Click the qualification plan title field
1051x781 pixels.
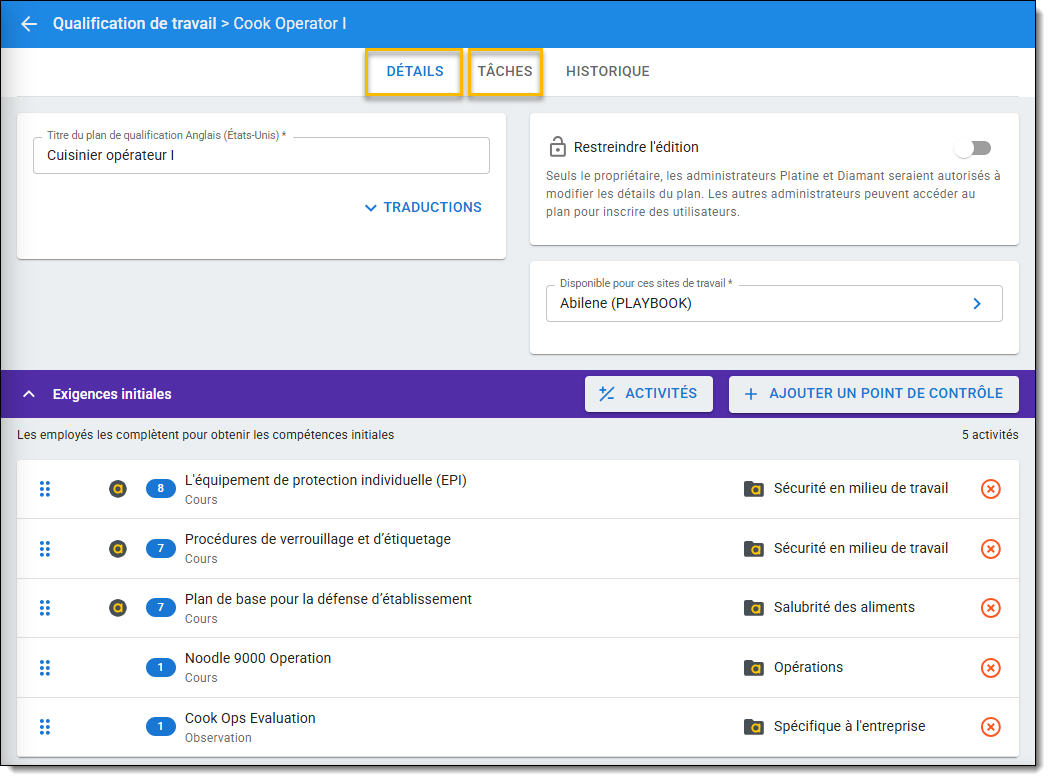[261, 156]
